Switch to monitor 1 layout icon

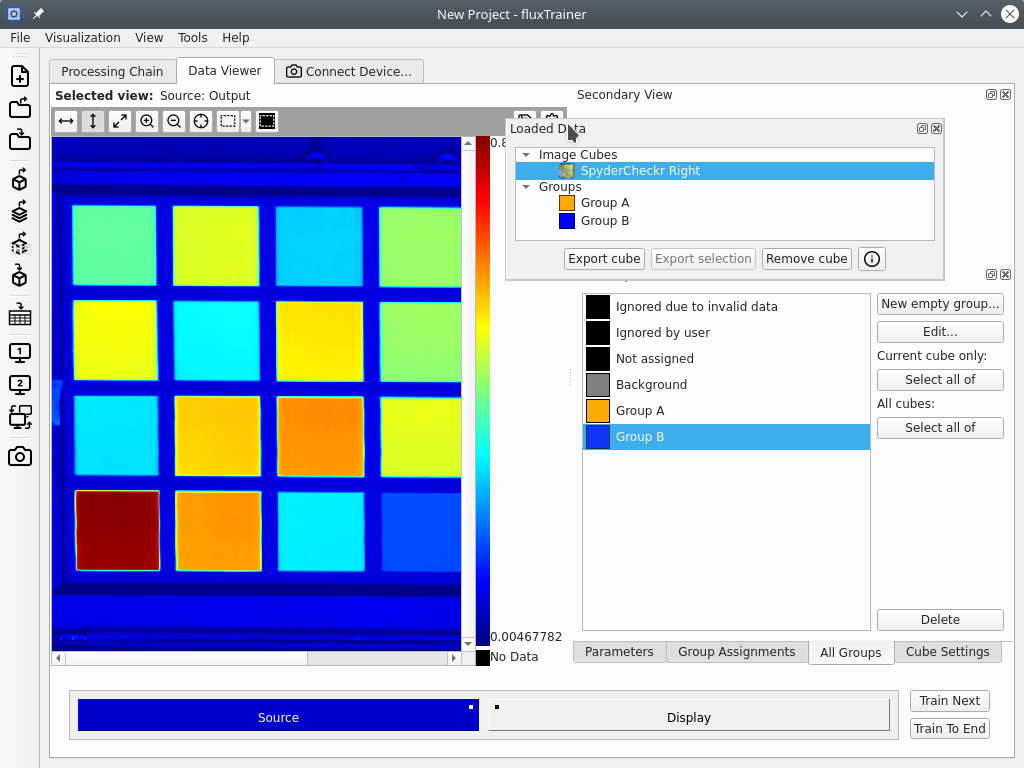tap(20, 353)
